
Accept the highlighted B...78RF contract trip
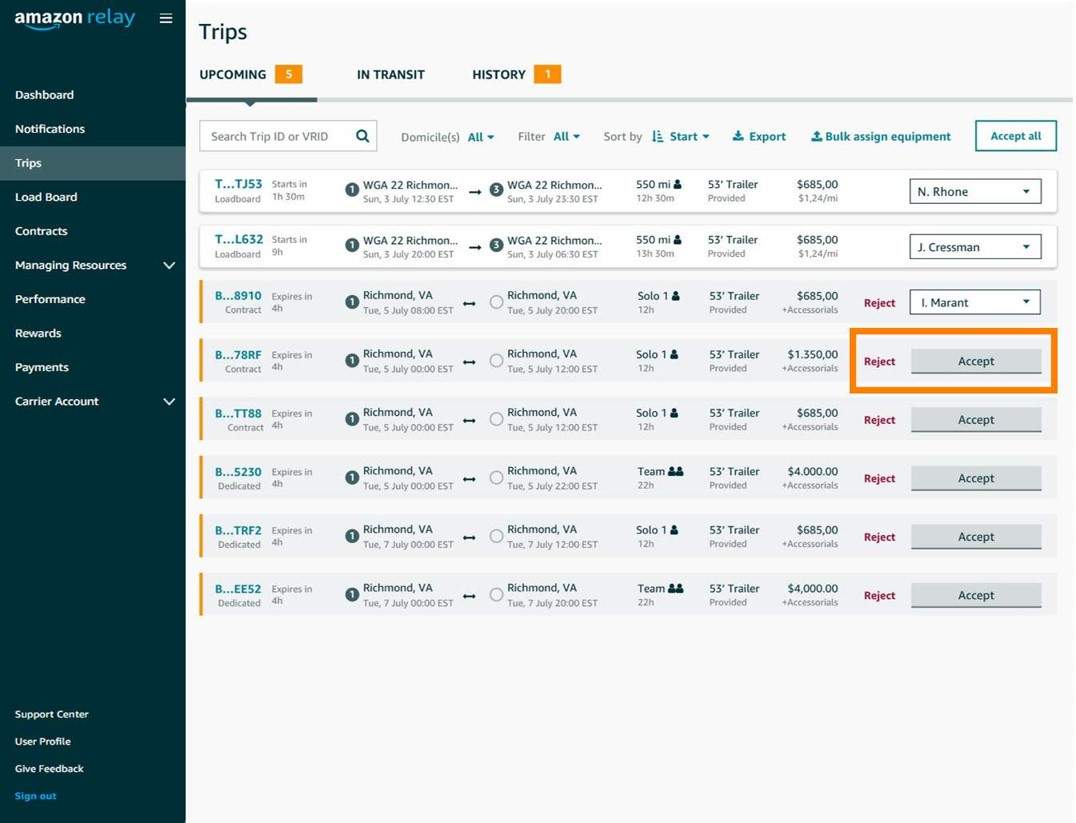click(976, 361)
